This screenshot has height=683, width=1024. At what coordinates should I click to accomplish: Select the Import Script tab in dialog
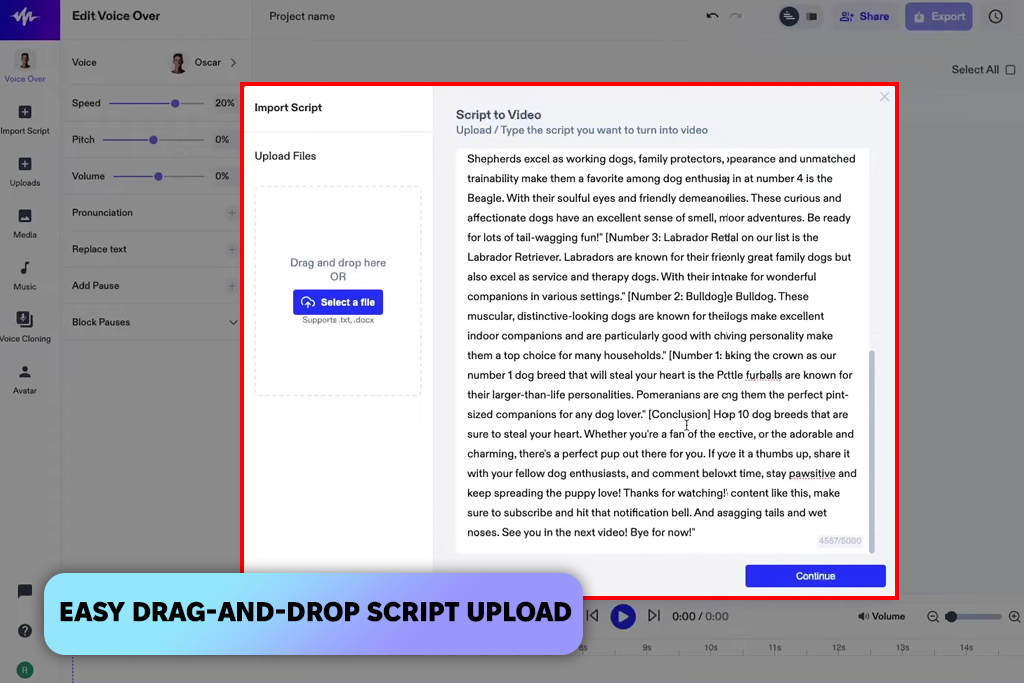click(x=288, y=107)
